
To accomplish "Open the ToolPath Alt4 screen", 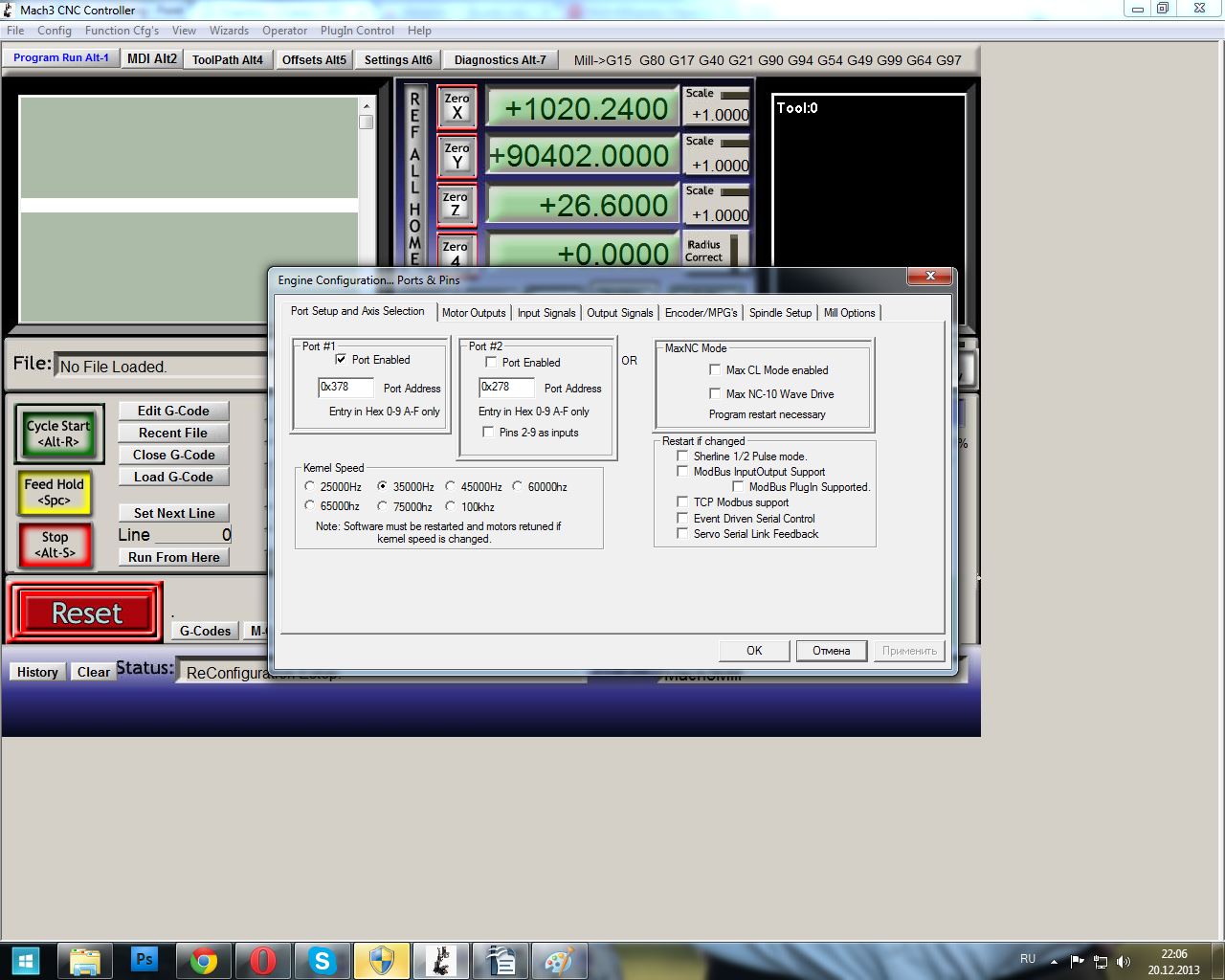I will pyautogui.click(x=228, y=59).
